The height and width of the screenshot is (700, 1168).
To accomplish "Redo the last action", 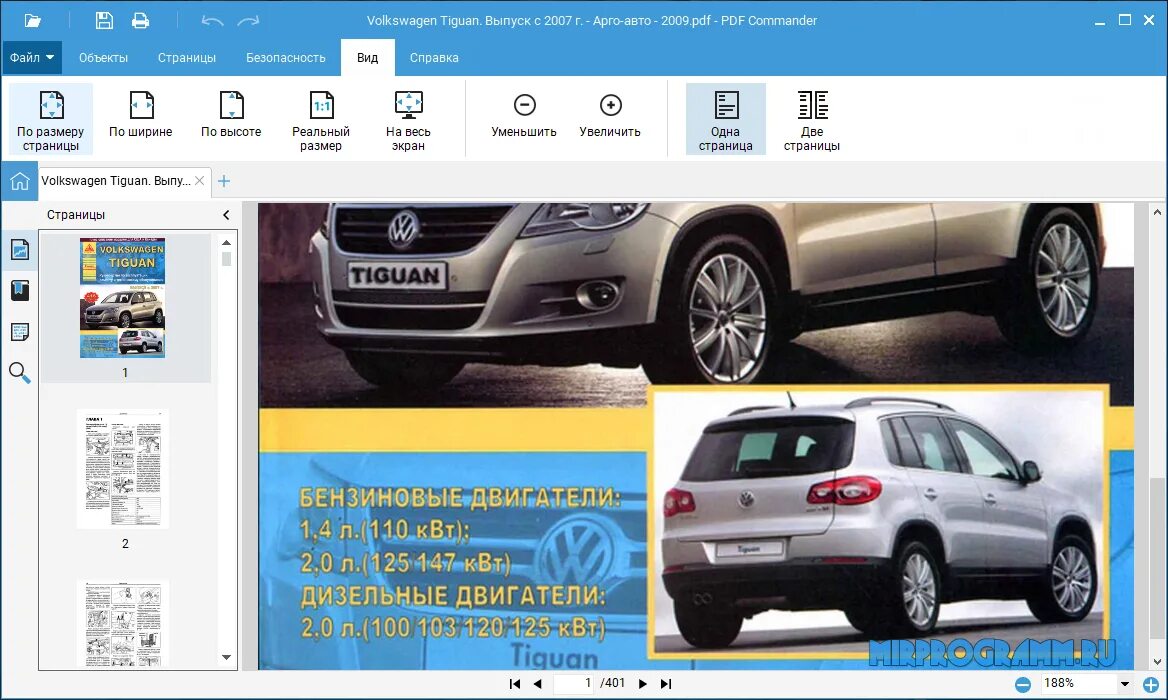I will coord(248,21).
